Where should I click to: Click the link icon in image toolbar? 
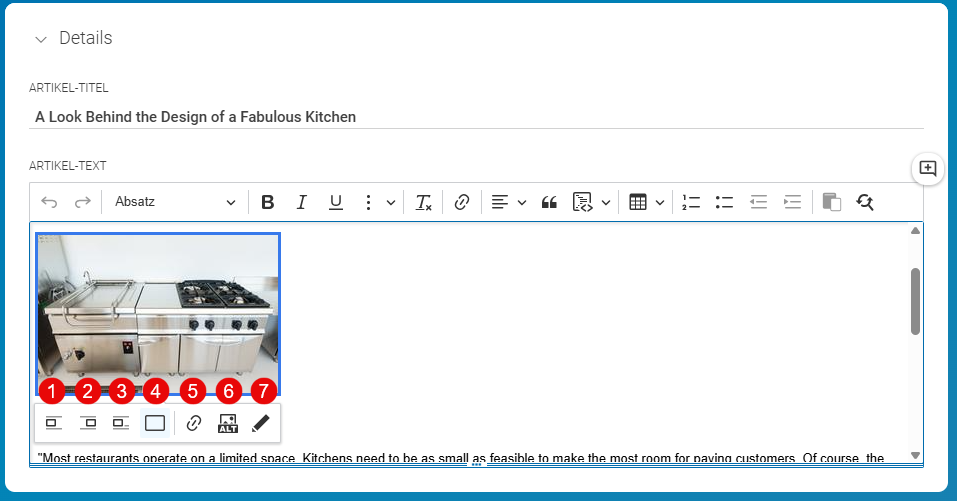coord(193,423)
